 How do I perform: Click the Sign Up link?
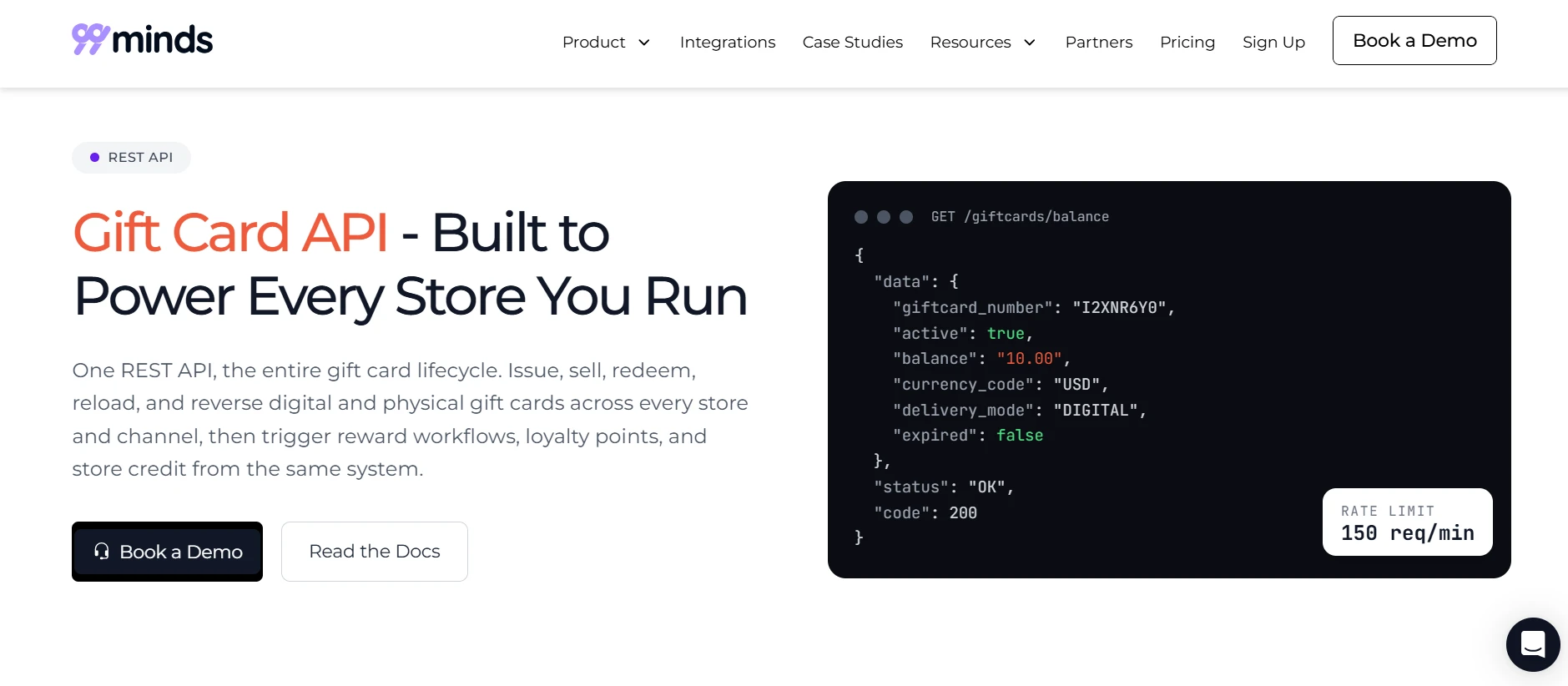[1273, 42]
